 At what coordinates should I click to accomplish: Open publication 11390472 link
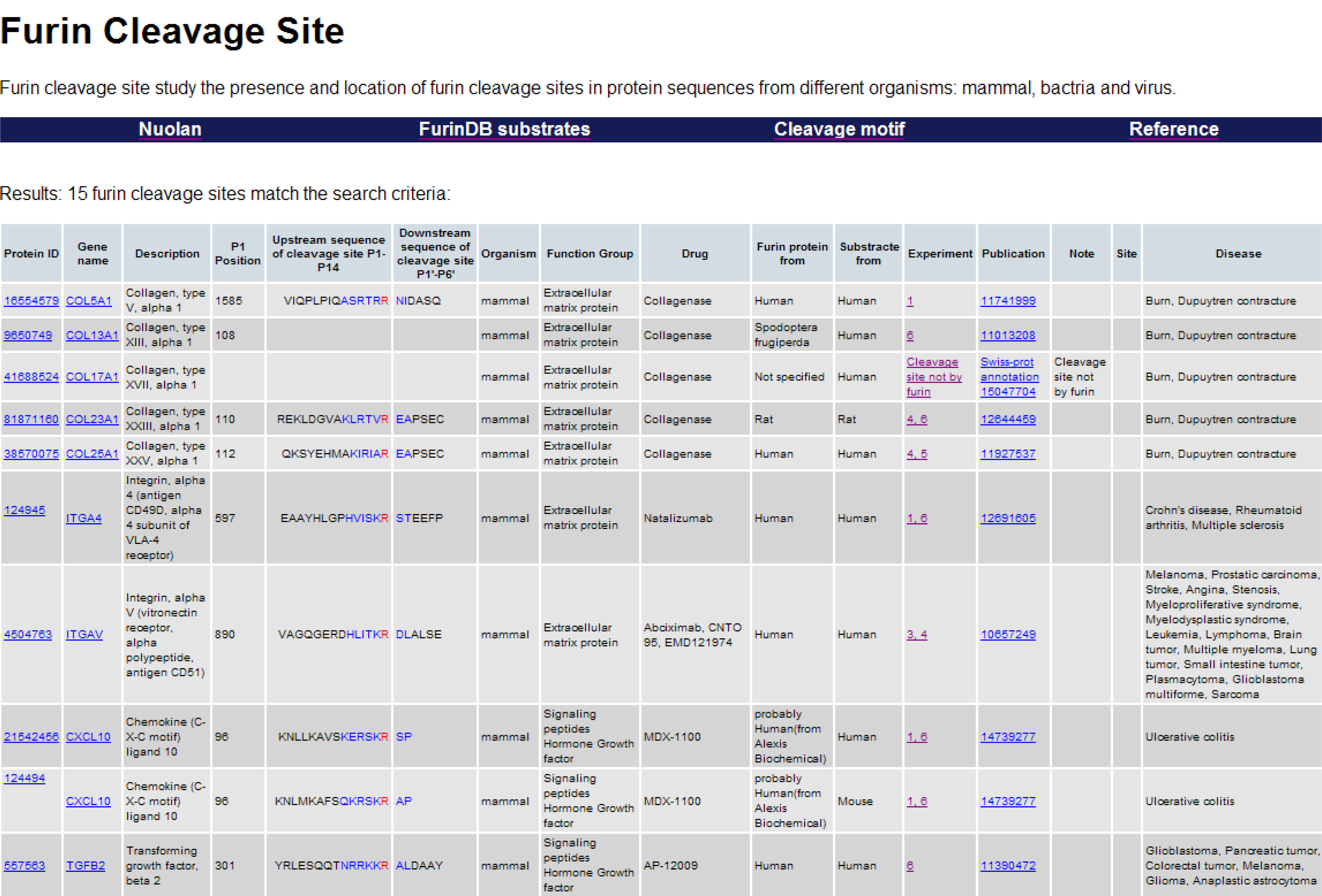(x=1008, y=865)
